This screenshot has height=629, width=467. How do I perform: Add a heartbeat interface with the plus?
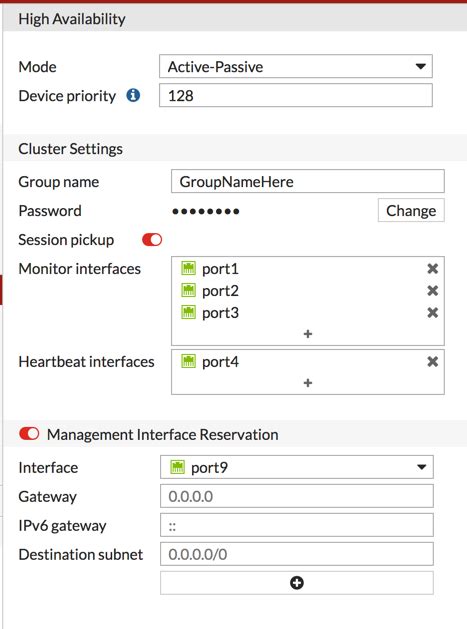[x=308, y=383]
